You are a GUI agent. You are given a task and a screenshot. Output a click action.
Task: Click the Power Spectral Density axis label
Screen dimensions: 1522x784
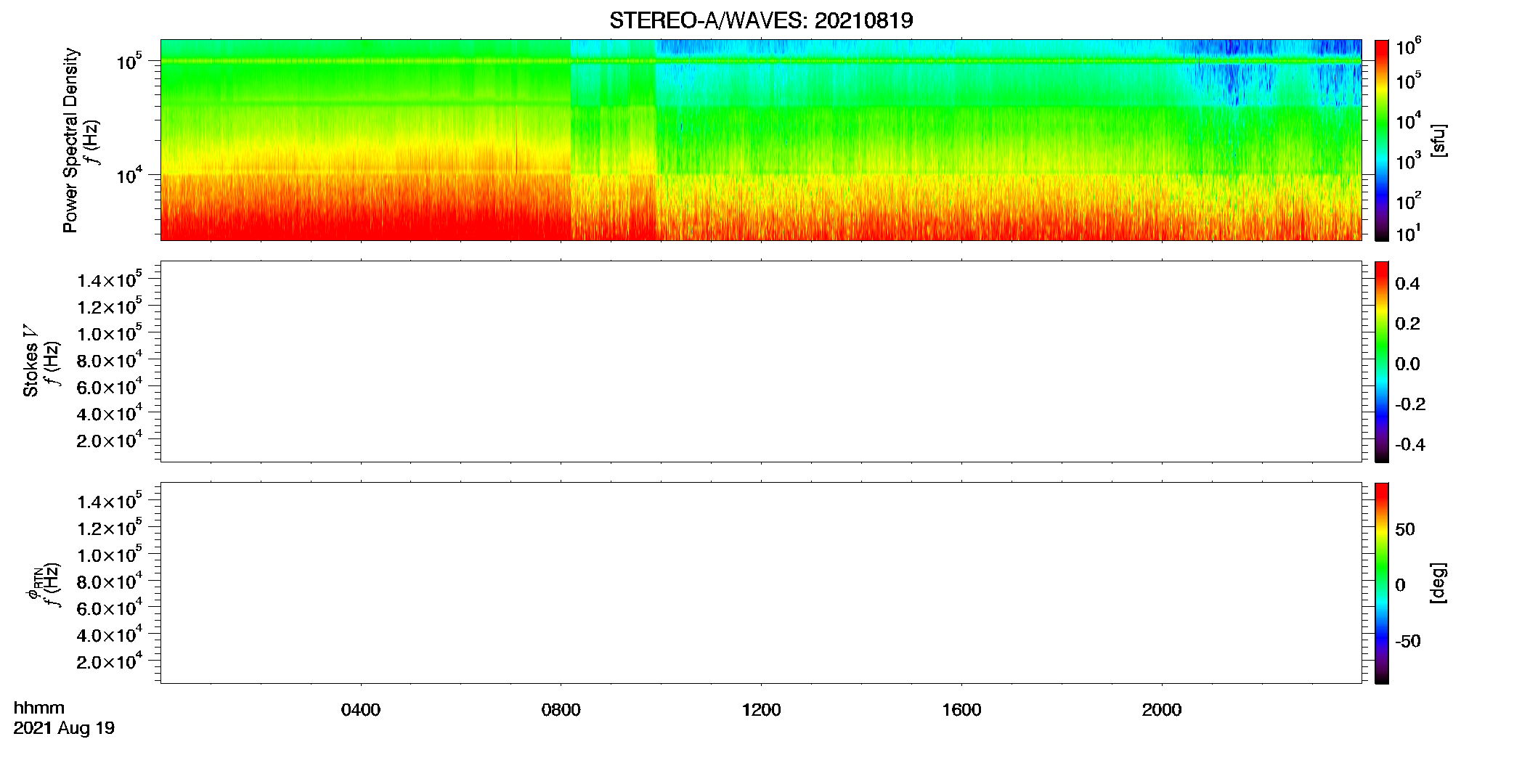(x=70, y=140)
